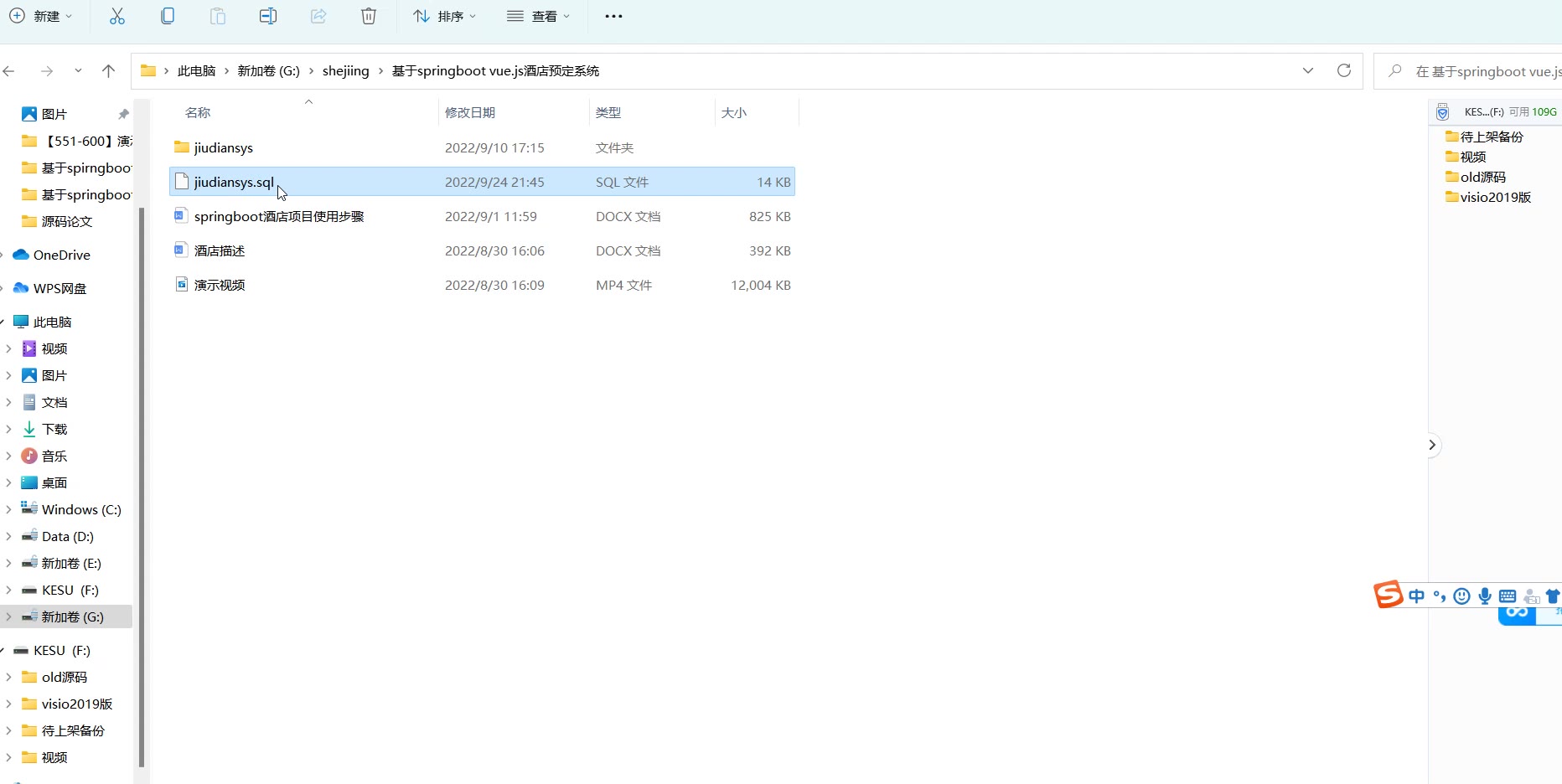Open the 查看 (View) dropdown
Screen dimensions: 1562x784
pos(539,16)
